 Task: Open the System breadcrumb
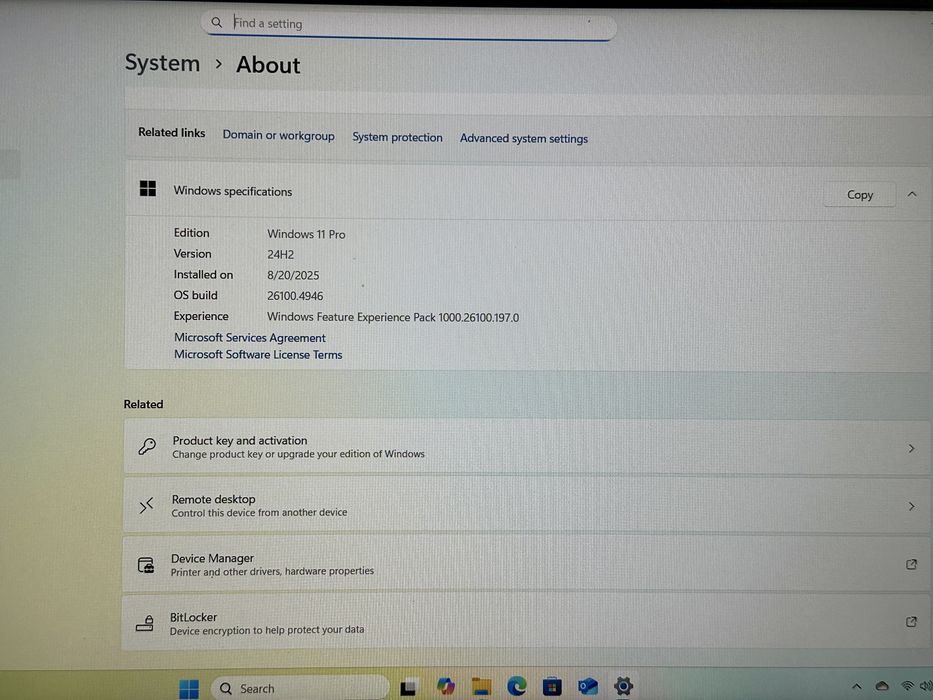[162, 63]
